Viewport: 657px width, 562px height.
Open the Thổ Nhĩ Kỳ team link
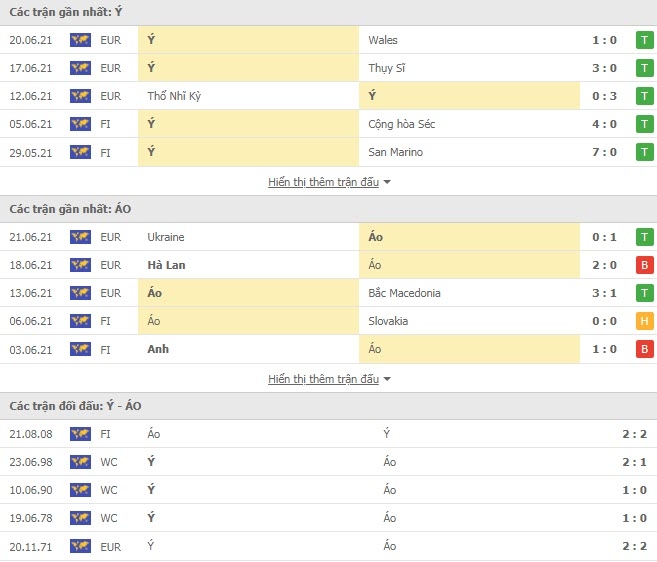coord(174,96)
